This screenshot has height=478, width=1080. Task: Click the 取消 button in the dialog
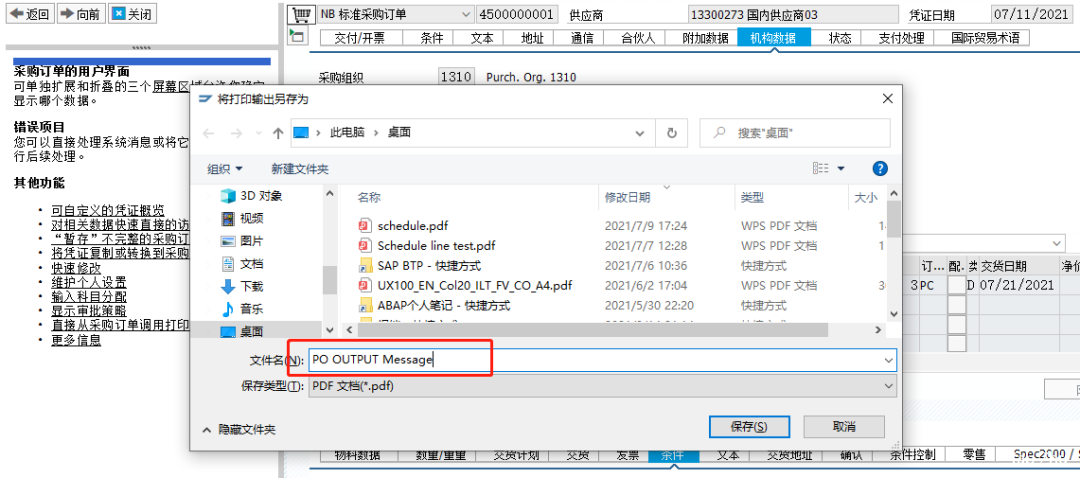coord(844,427)
